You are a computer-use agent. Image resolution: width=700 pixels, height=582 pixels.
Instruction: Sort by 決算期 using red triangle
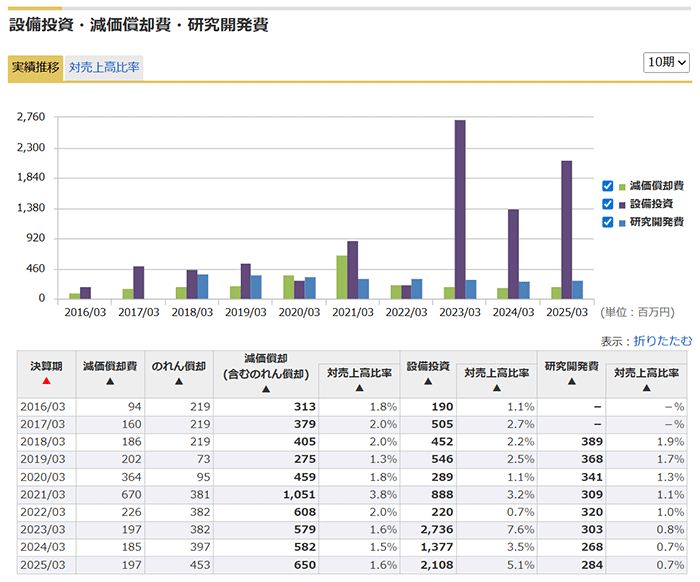tap(46, 381)
